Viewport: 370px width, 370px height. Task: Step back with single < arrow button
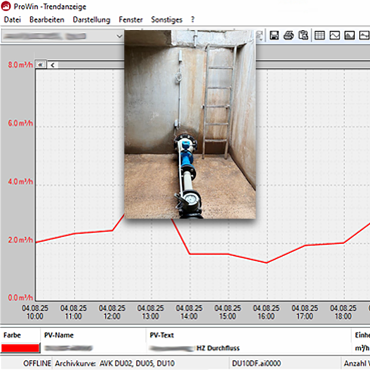52,65
